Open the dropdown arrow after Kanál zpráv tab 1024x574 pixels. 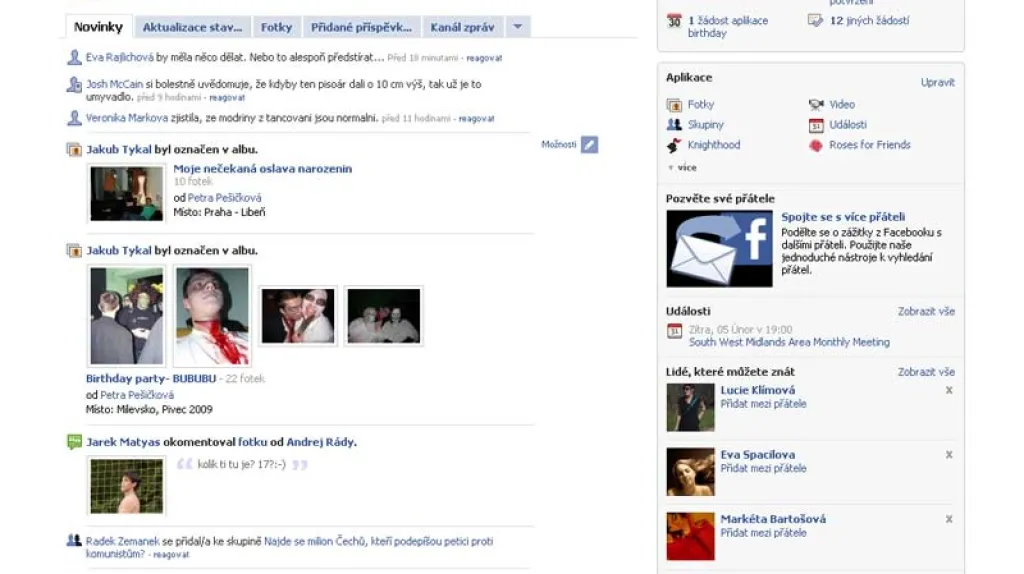coord(517,27)
